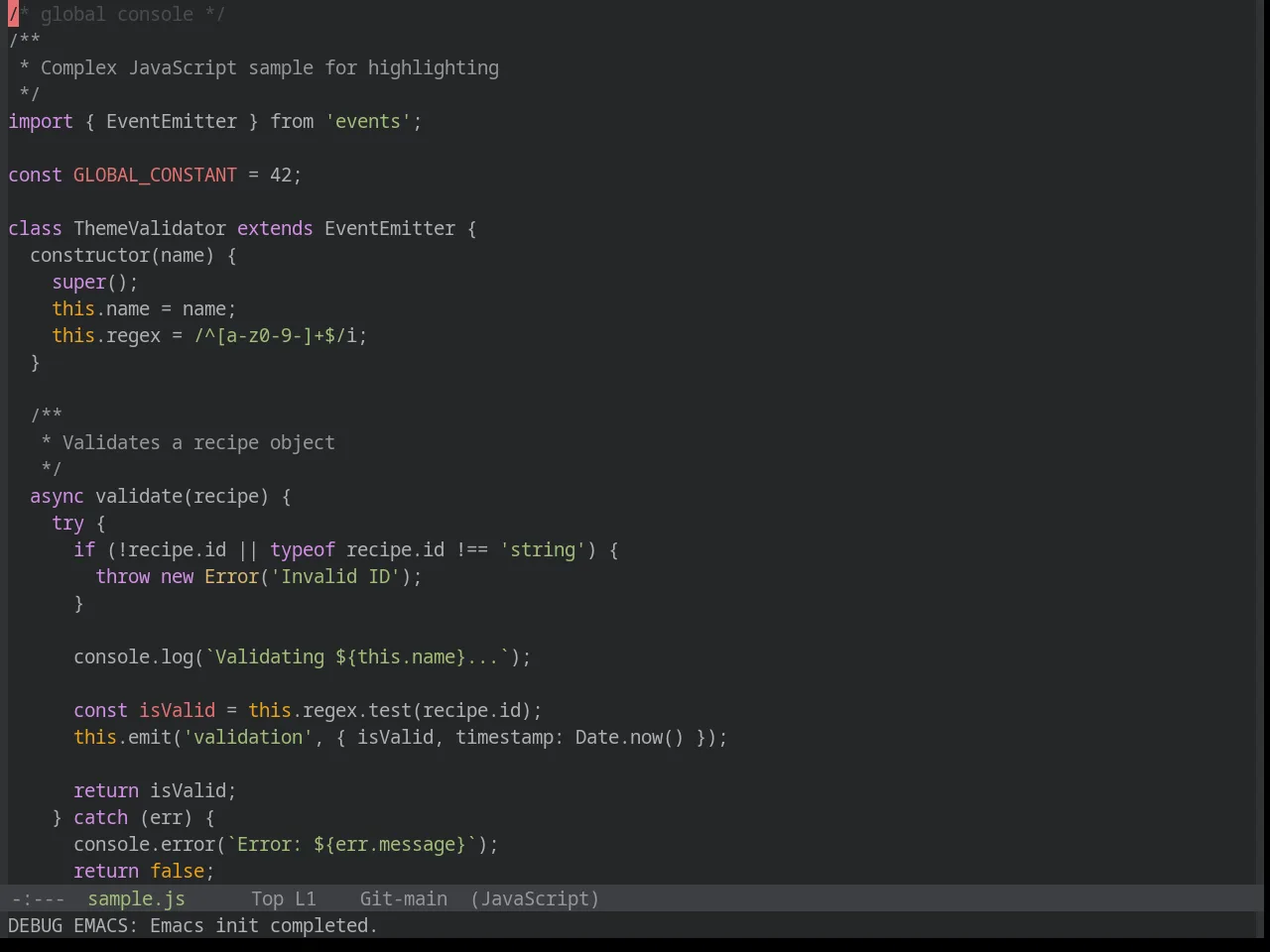Click the 'return isValid;' line
The height and width of the screenshot is (952, 1270).
155,790
